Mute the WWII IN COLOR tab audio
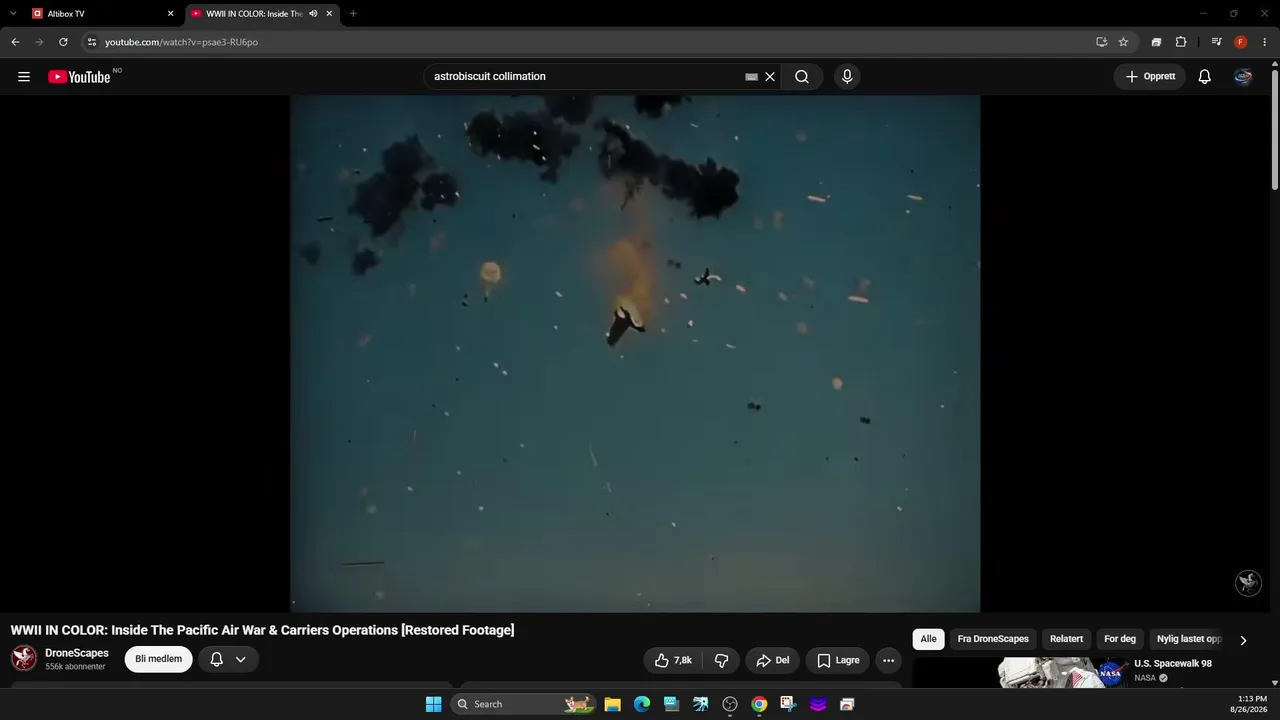The height and width of the screenshot is (720, 1280). point(313,14)
